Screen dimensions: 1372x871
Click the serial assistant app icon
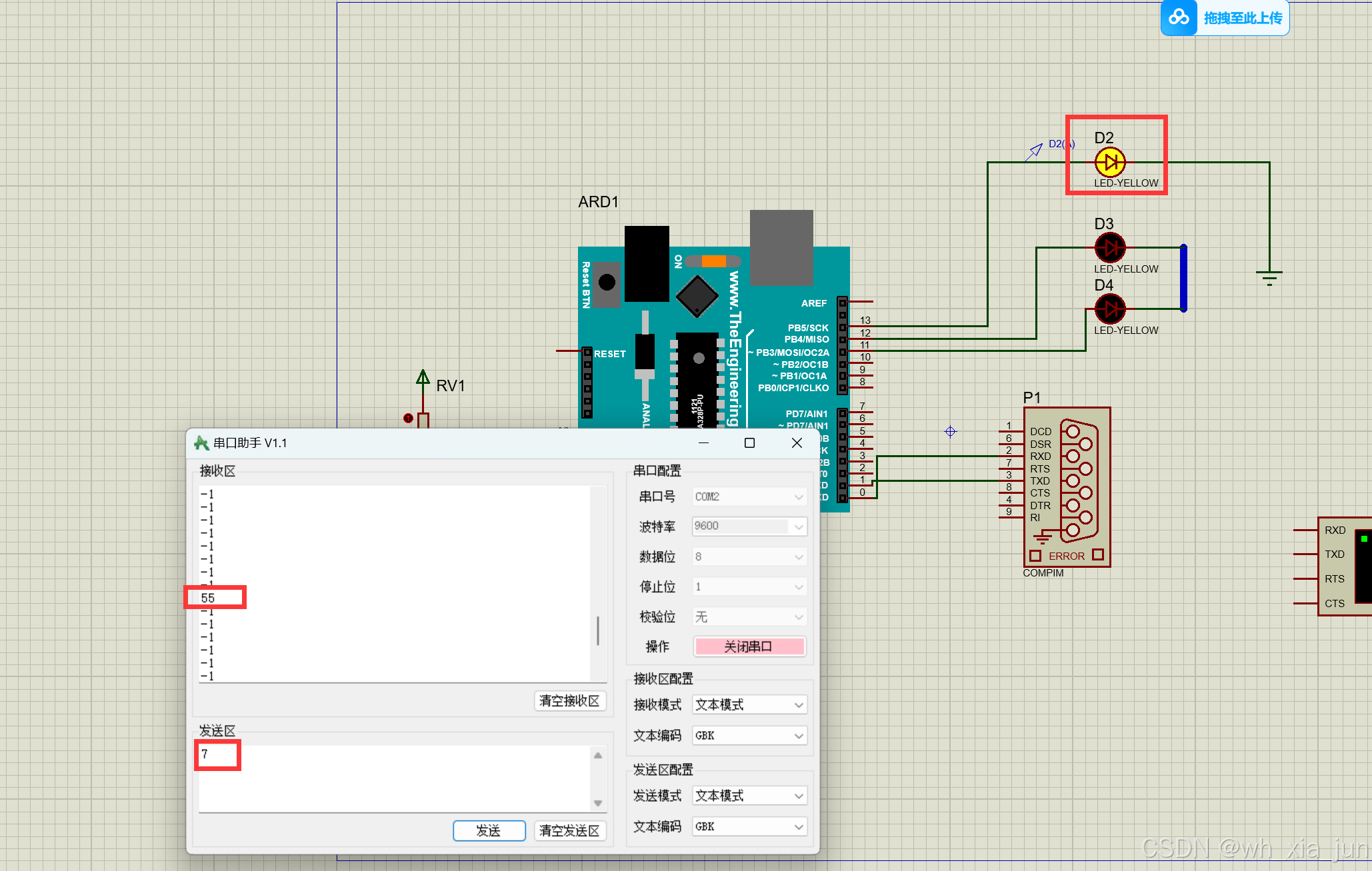click(201, 443)
